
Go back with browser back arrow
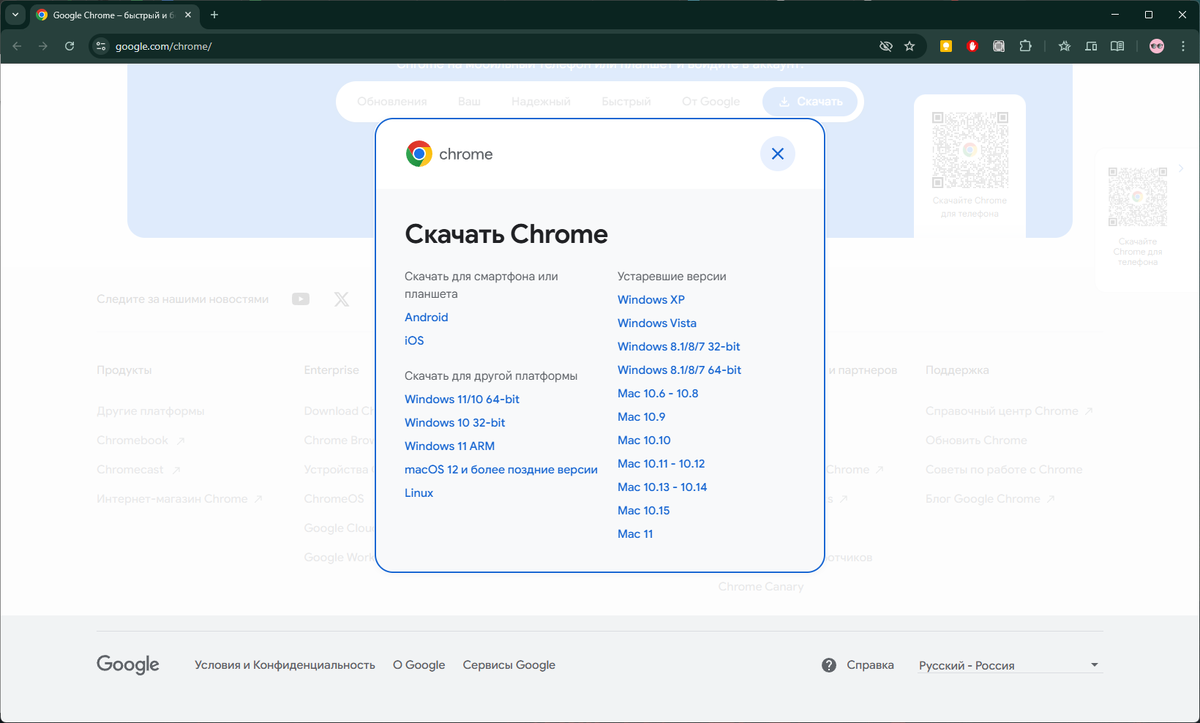pyautogui.click(x=16, y=46)
